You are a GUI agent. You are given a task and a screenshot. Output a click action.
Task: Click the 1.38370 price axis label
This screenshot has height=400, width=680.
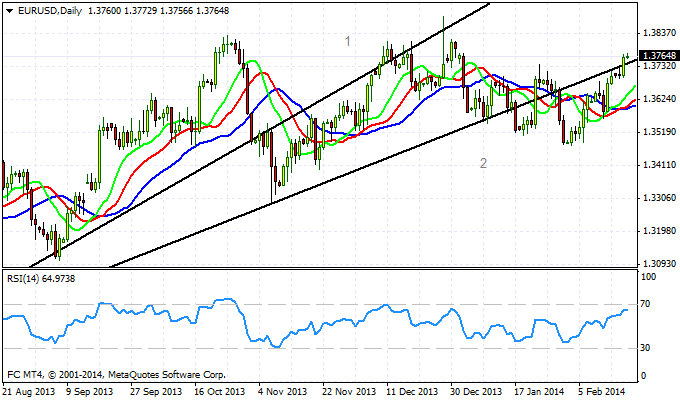(x=660, y=33)
